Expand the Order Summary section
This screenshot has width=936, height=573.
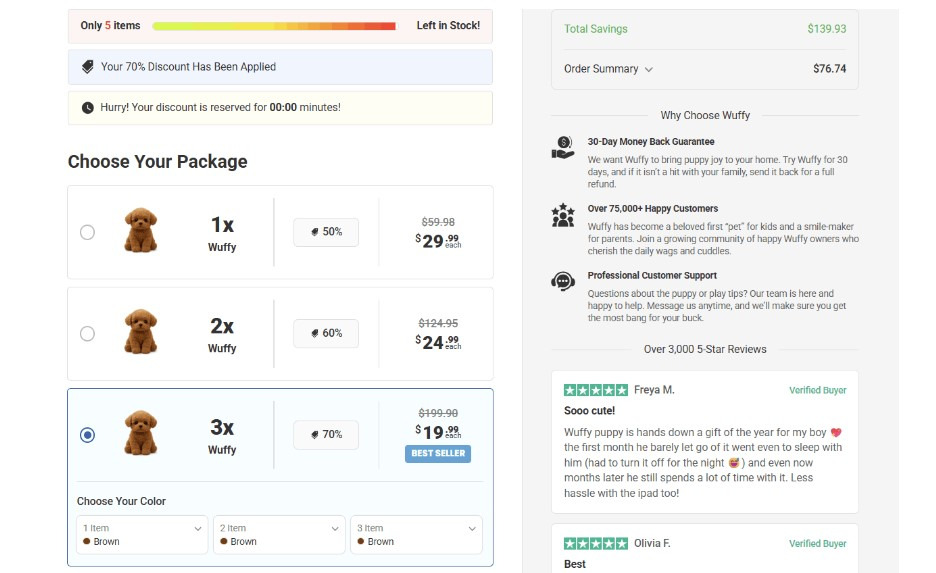tap(608, 69)
